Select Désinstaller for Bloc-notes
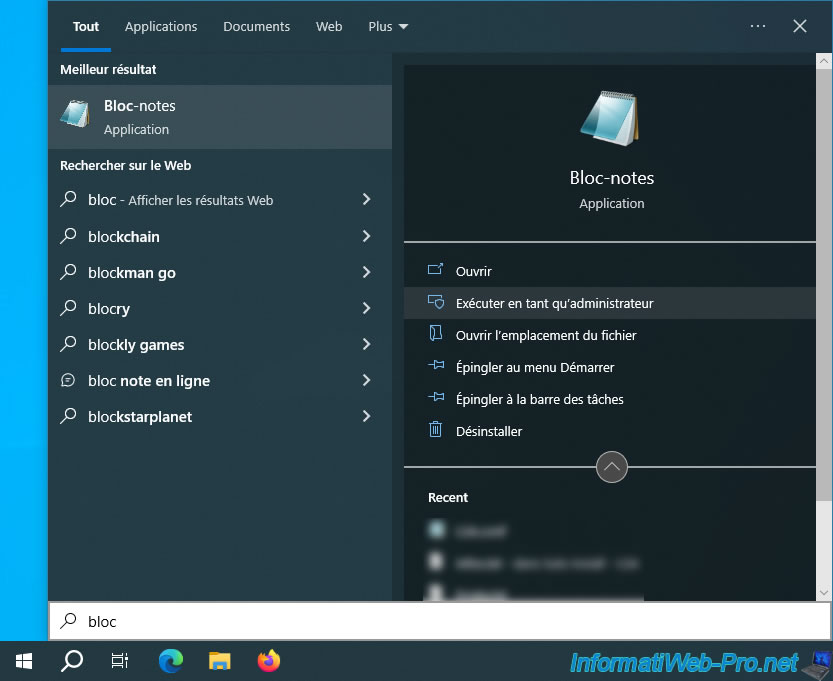The width and height of the screenshot is (833, 681). 610,430
